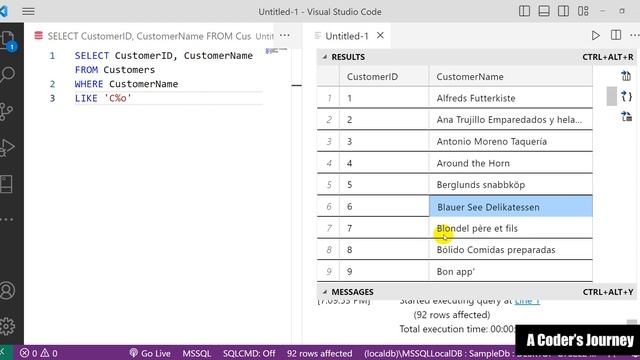Click the 92 rows affected status entry
640x360 pixels.
319,353
